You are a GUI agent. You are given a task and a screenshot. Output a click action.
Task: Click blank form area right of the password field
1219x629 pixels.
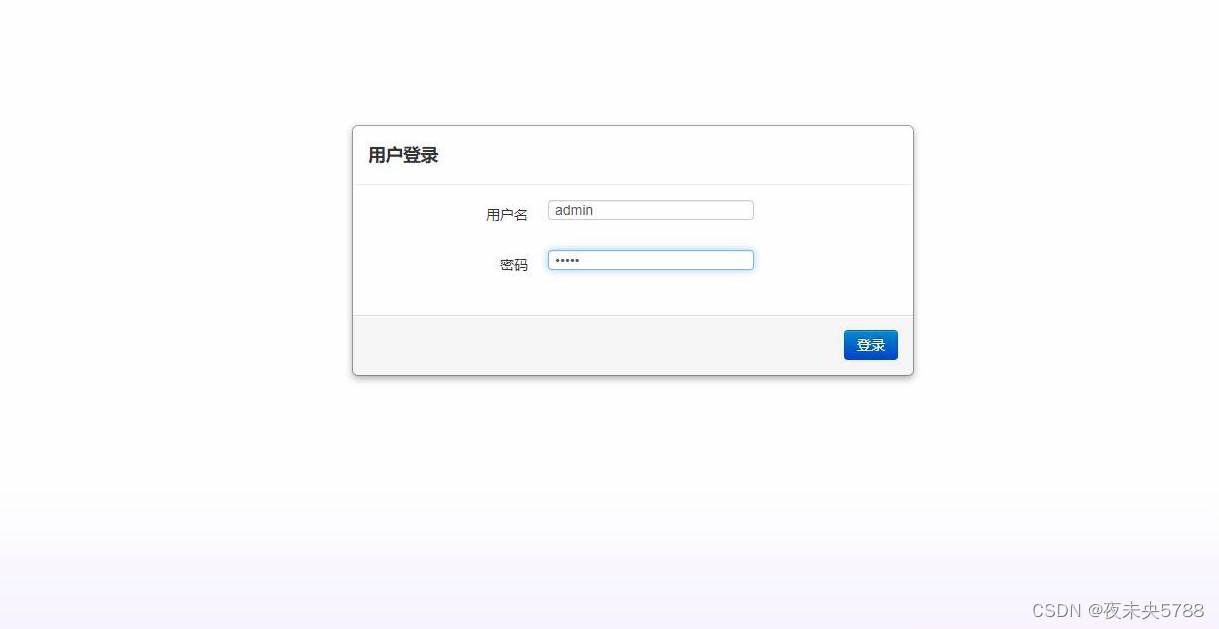(832, 260)
